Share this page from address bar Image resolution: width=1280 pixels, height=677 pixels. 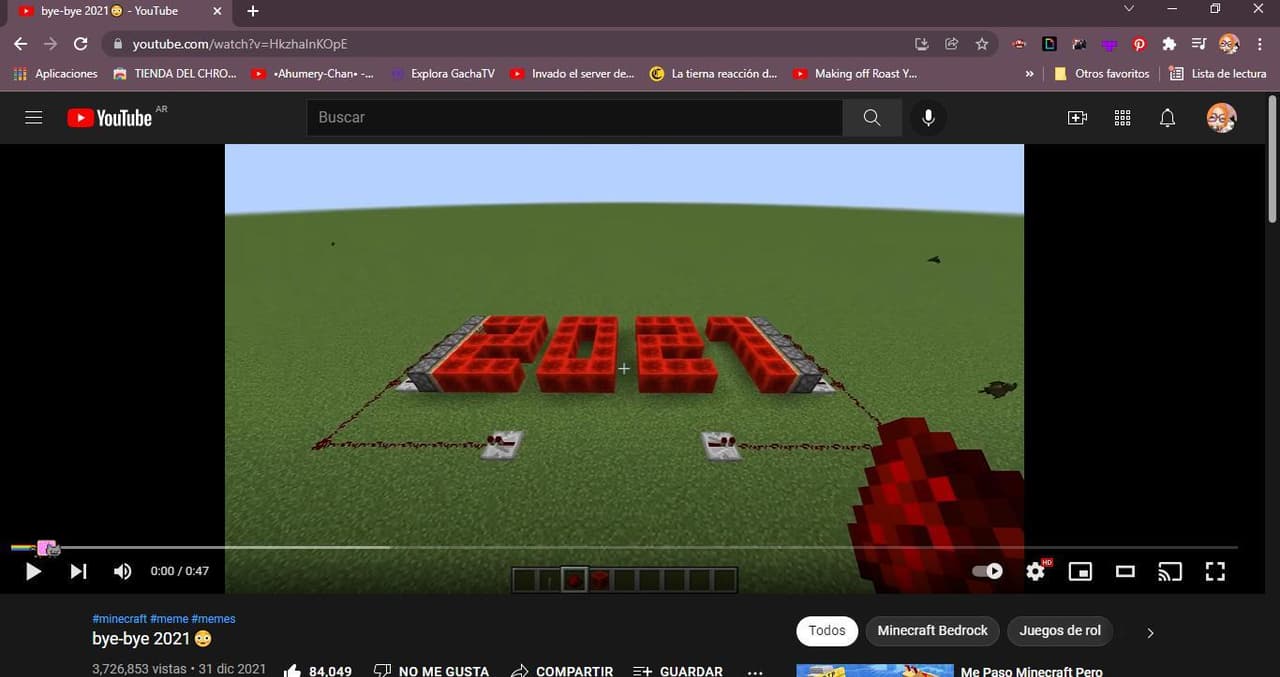(x=952, y=44)
